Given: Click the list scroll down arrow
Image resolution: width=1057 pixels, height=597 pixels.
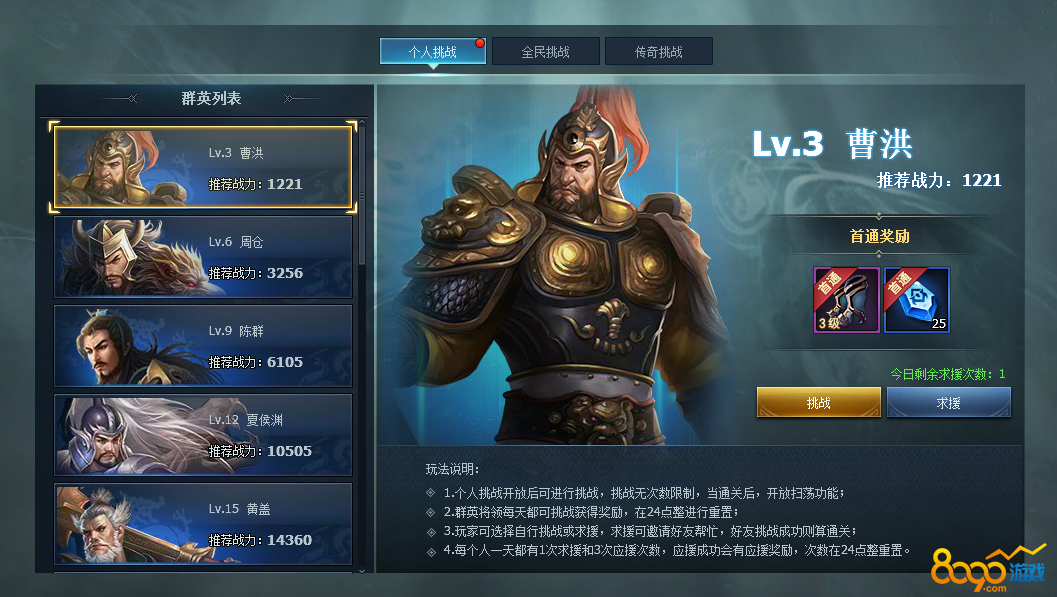Looking at the screenshot, I should coord(362,571).
